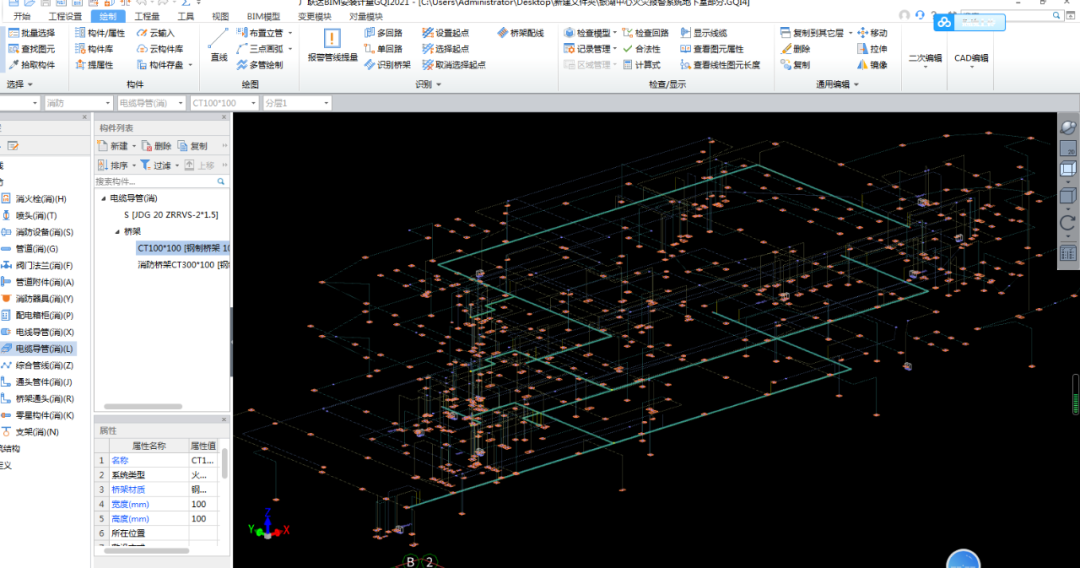Expand the 检查模型 dropdown
Viewport: 1080px width, 568px height.
pyautogui.click(x=614, y=33)
